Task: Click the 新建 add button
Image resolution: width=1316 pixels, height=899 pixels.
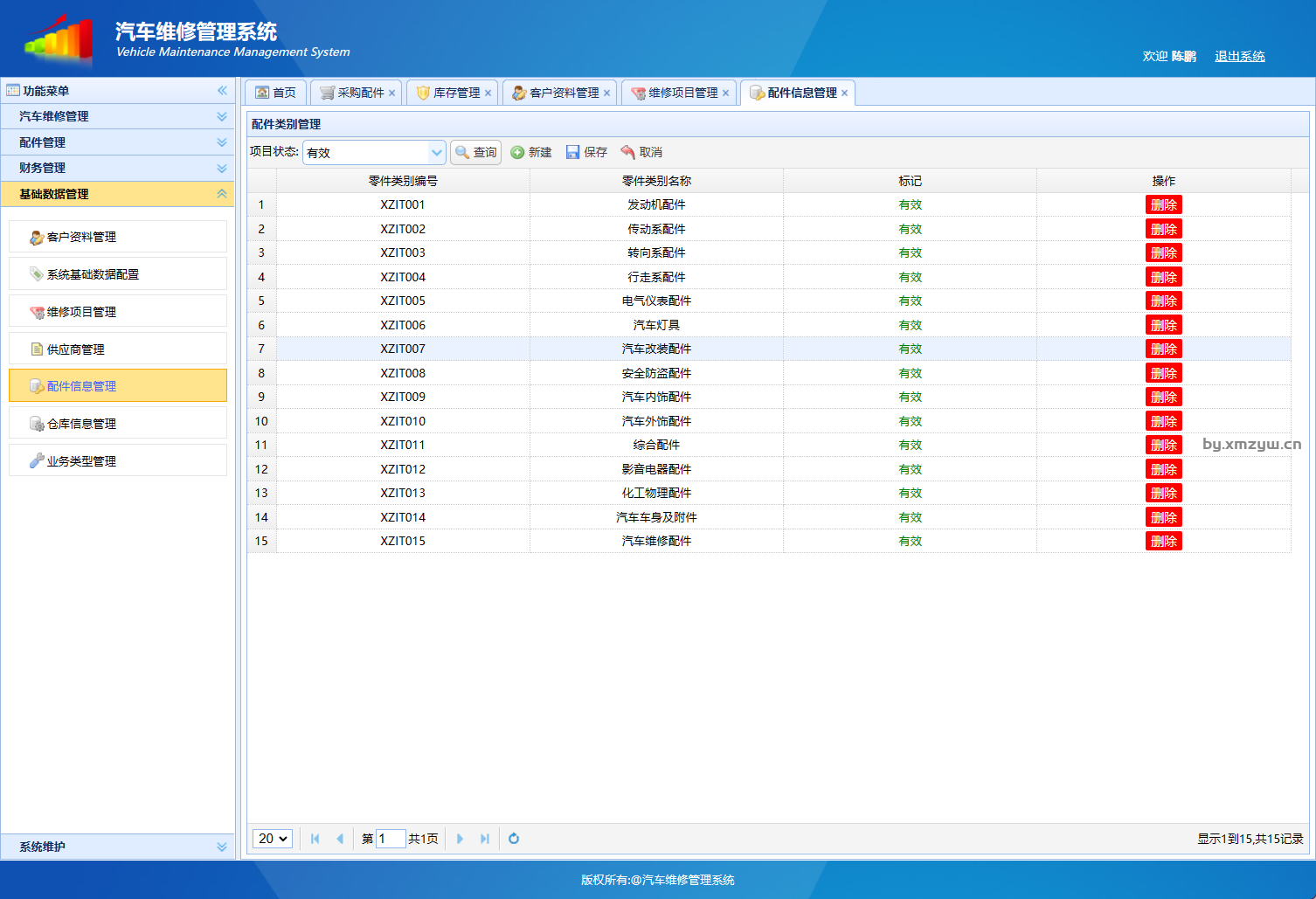Action: [x=531, y=152]
